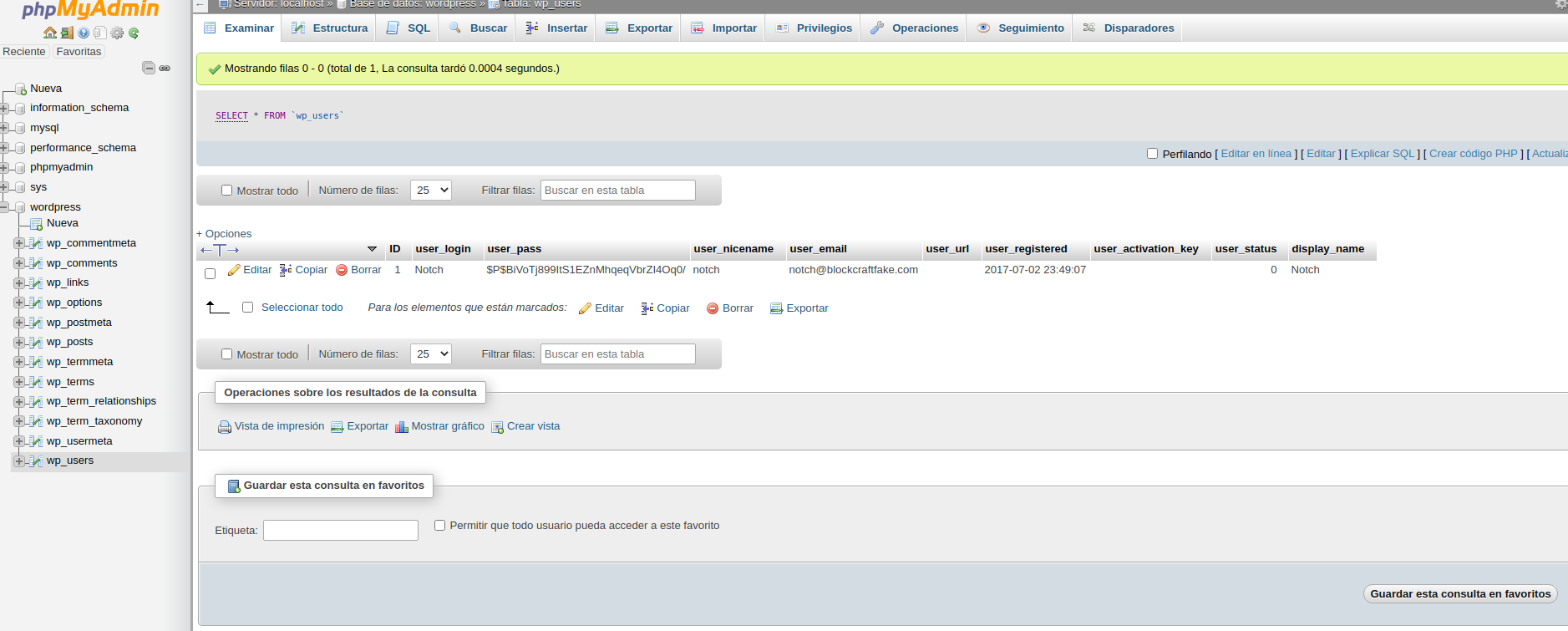
Task: Click the chain link icon above the database tree
Action: 165,68
